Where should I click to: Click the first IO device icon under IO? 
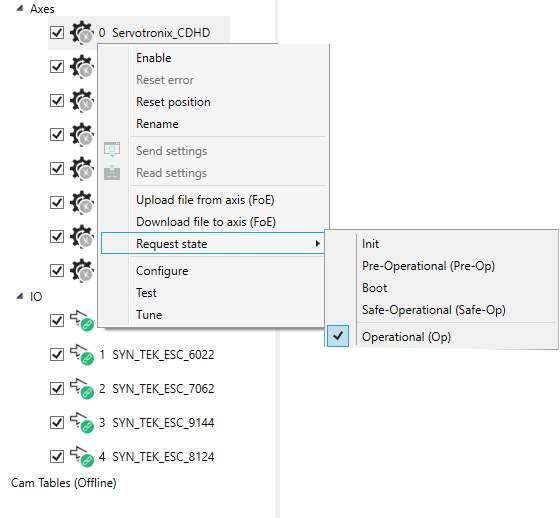(x=82, y=320)
